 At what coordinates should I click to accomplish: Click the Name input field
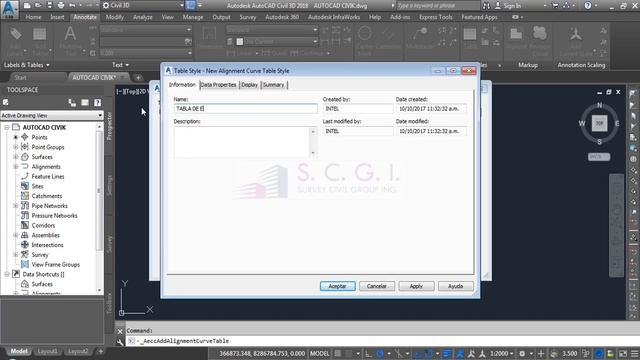click(x=245, y=109)
